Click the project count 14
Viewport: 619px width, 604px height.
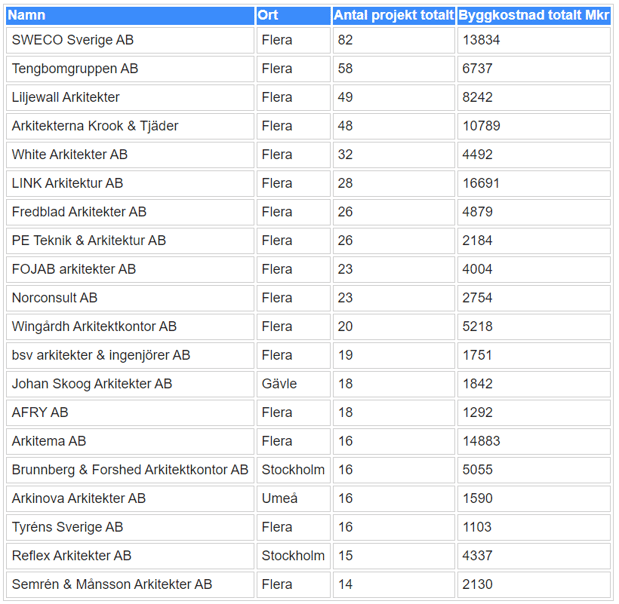tap(394, 585)
